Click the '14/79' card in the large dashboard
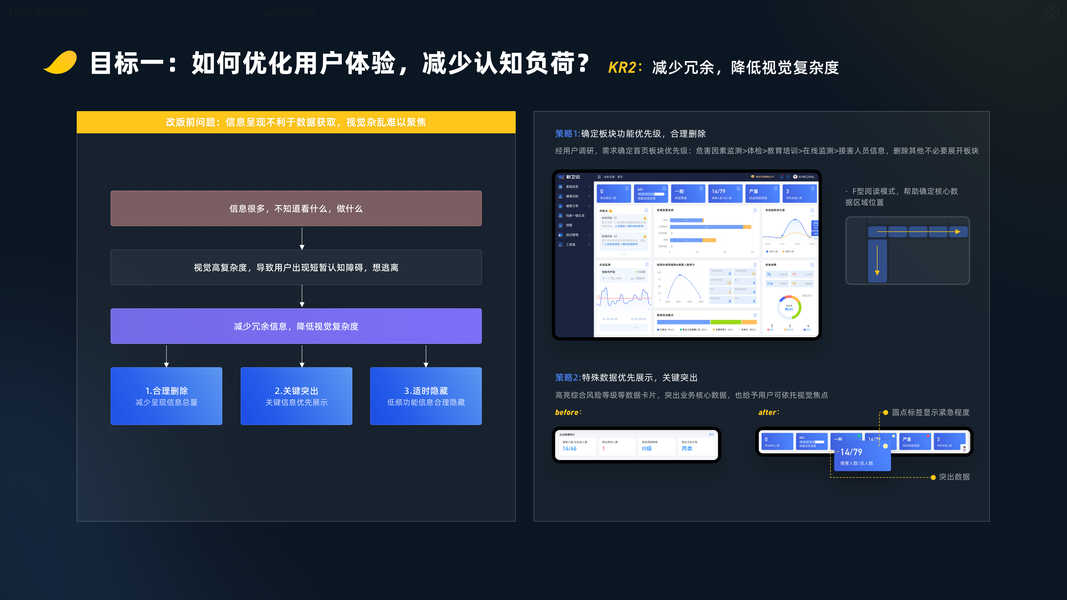 coord(725,193)
